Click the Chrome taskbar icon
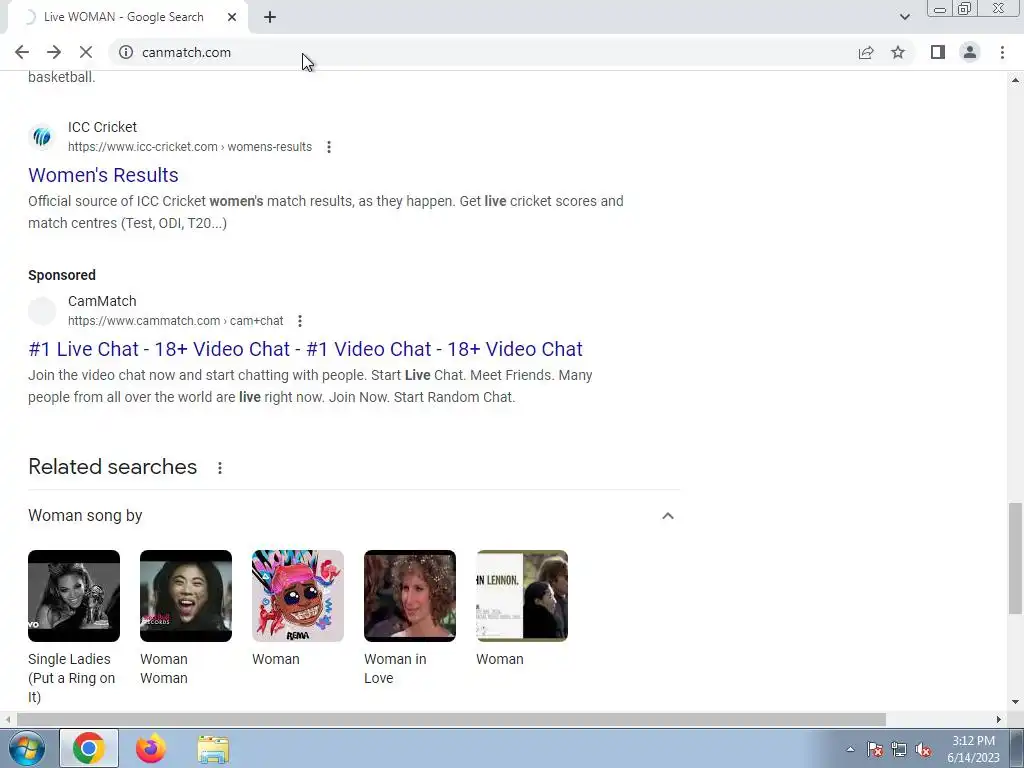 (x=89, y=748)
